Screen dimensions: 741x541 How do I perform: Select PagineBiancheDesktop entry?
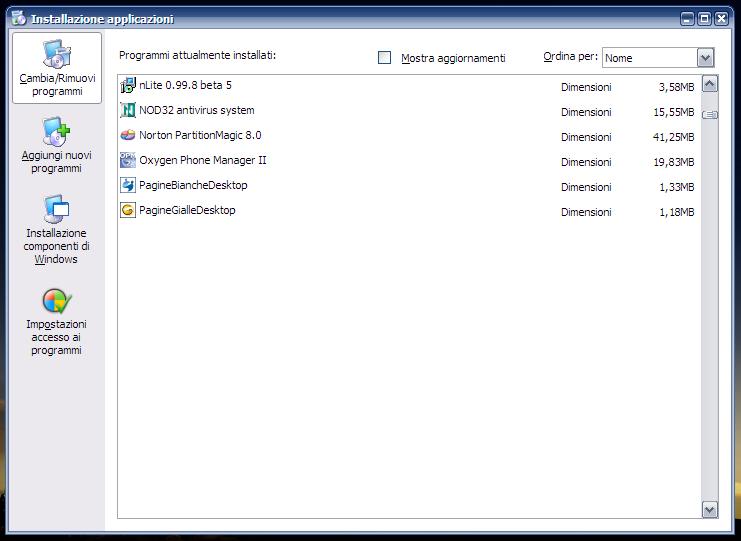[409, 186]
